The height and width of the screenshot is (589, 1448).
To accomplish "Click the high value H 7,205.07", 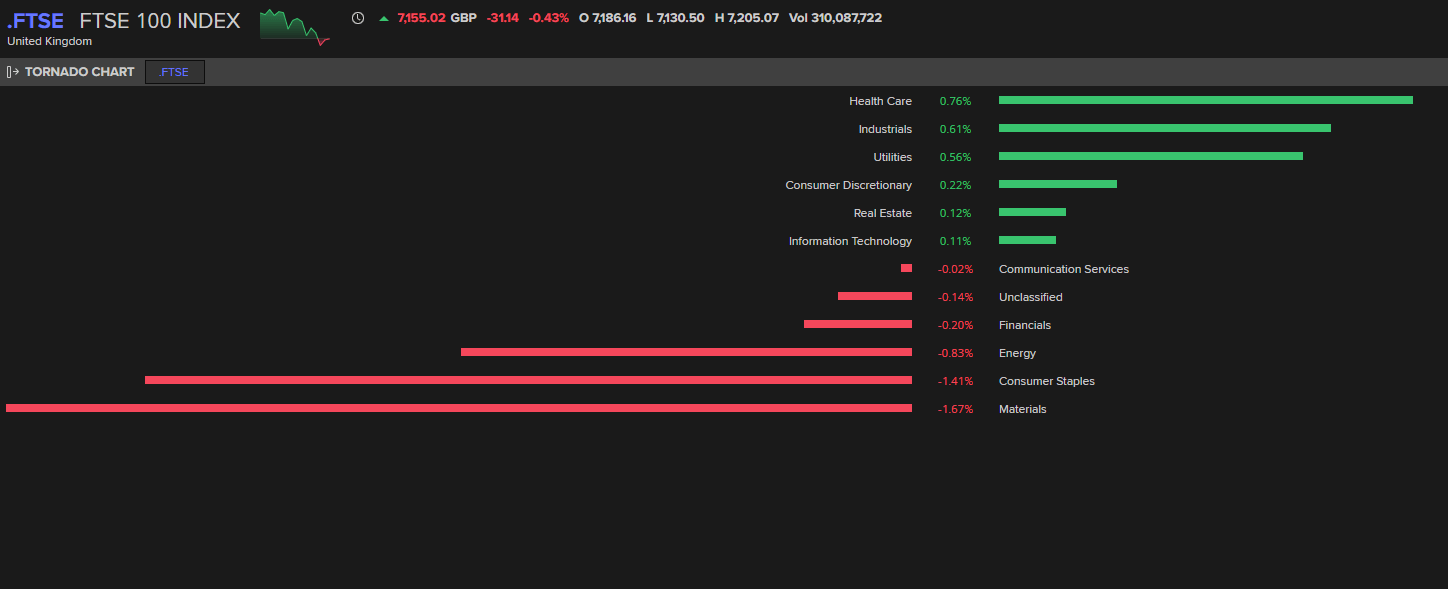I will tap(747, 18).
